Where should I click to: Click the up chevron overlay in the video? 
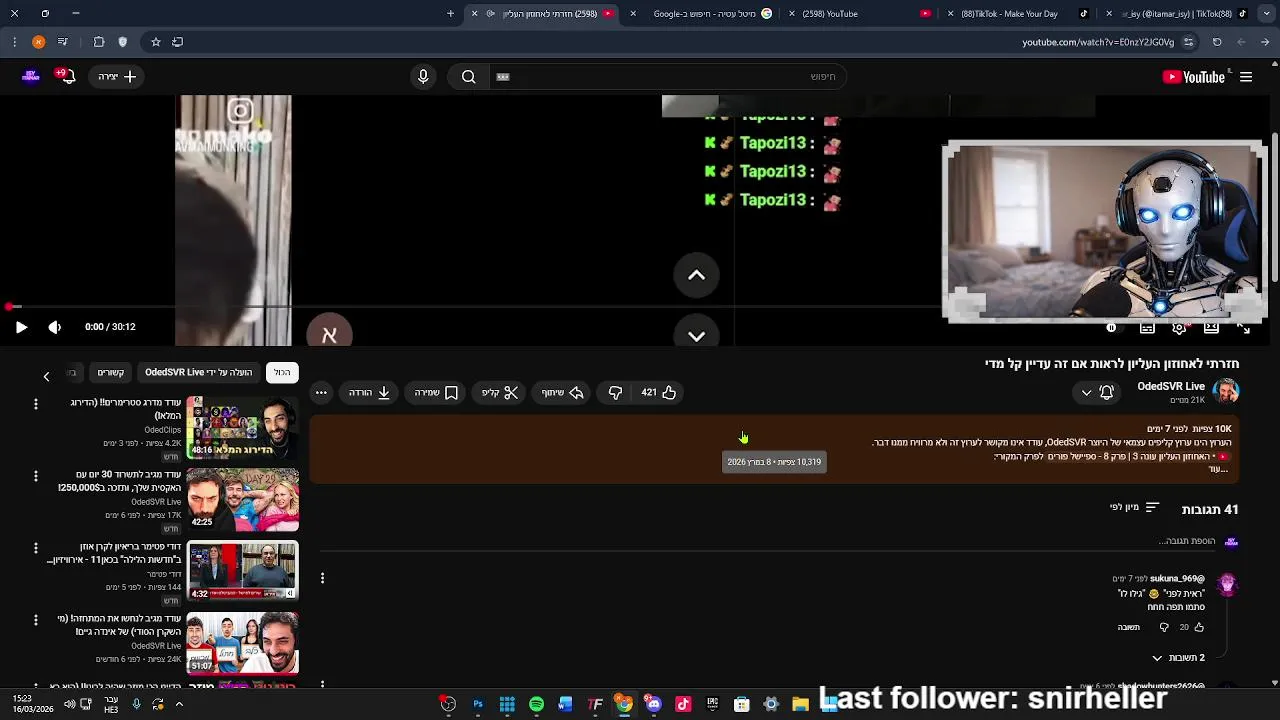tap(697, 275)
